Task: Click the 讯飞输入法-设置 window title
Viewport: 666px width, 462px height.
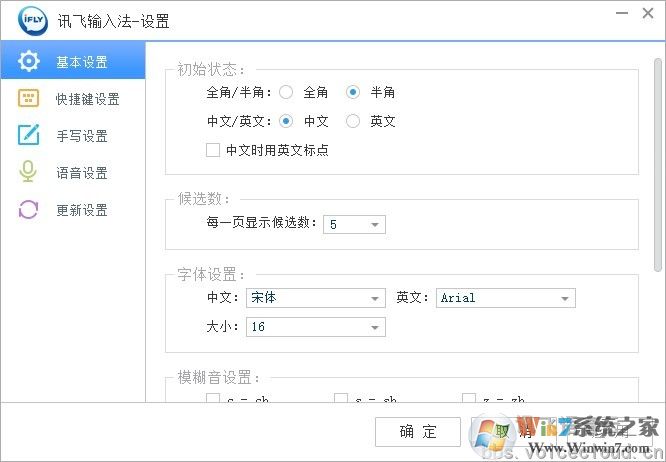Action: (113, 21)
